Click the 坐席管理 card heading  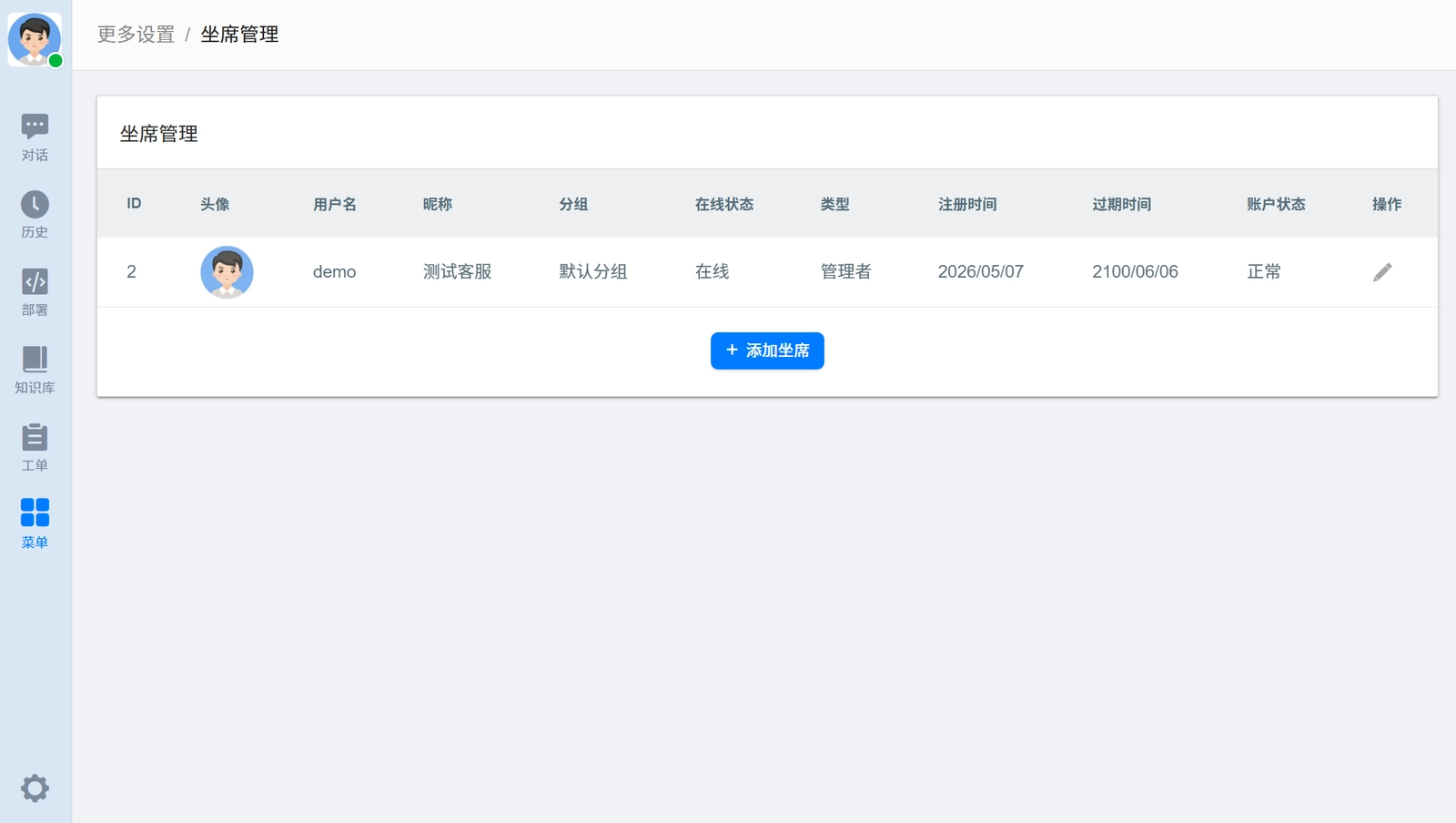pos(159,134)
